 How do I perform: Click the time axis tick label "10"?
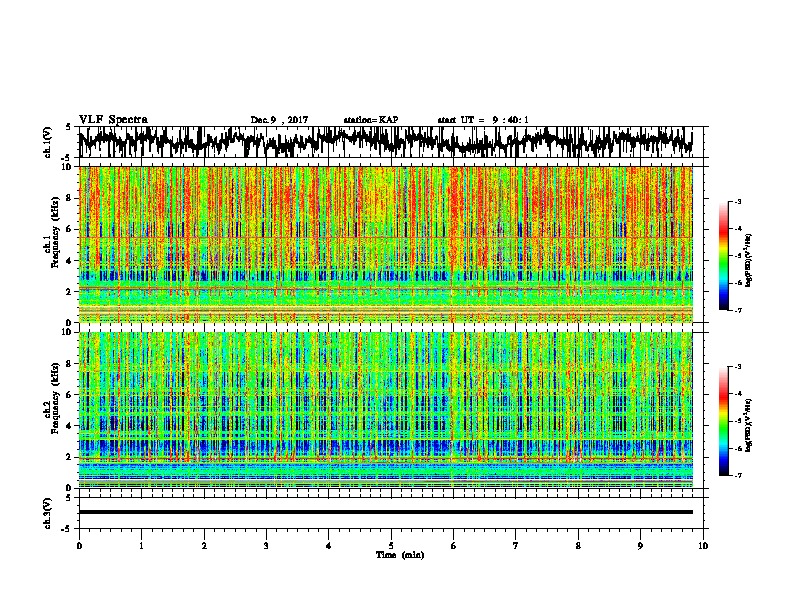(703, 546)
